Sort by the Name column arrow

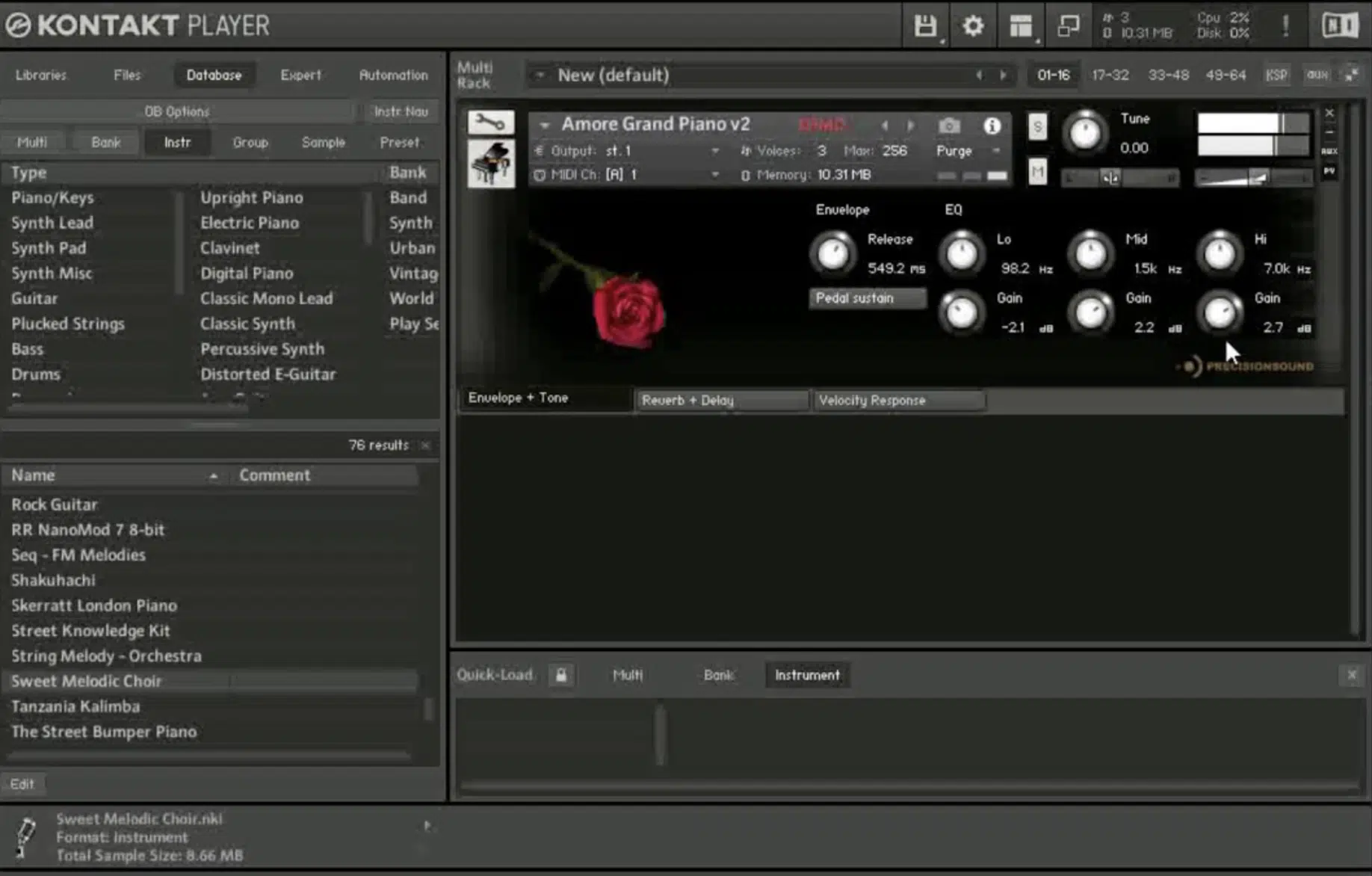214,475
